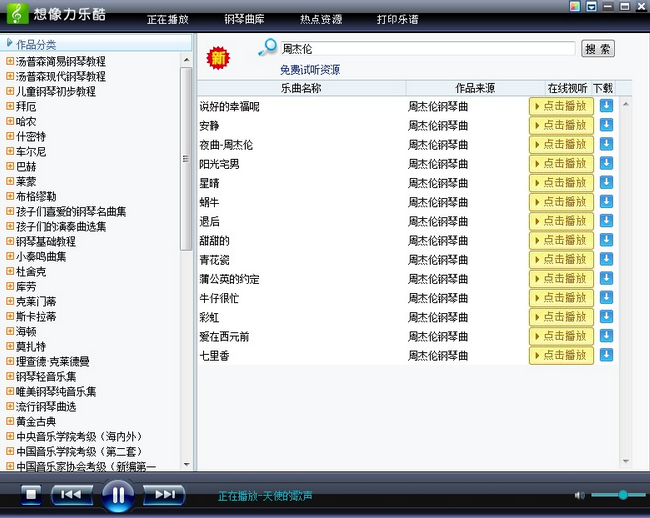Switch to the 打印乐谱 tab
This screenshot has width=650, height=518.
(x=398, y=19)
